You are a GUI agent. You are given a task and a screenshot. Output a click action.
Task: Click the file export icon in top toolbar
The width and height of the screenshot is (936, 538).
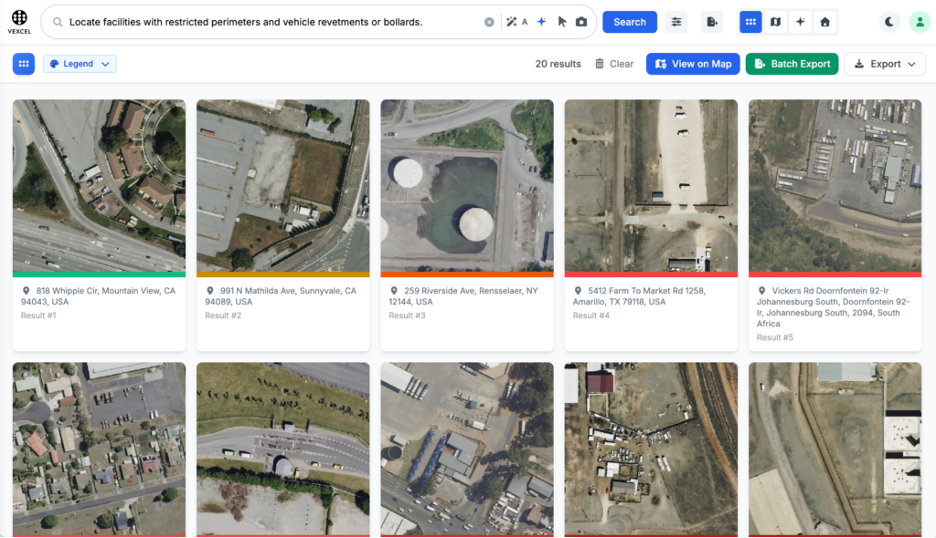(x=712, y=22)
